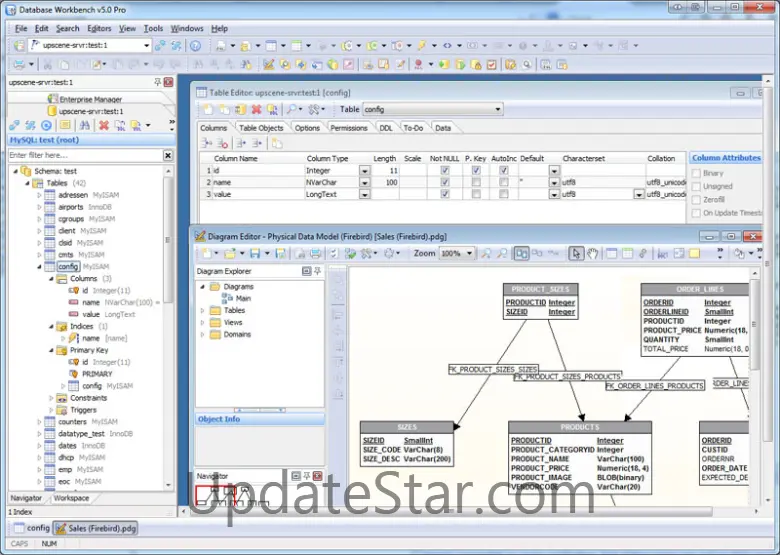Image resolution: width=780 pixels, height=555 pixels.
Task: Select the PRODUCTS table header in diagram
Action: [580, 427]
